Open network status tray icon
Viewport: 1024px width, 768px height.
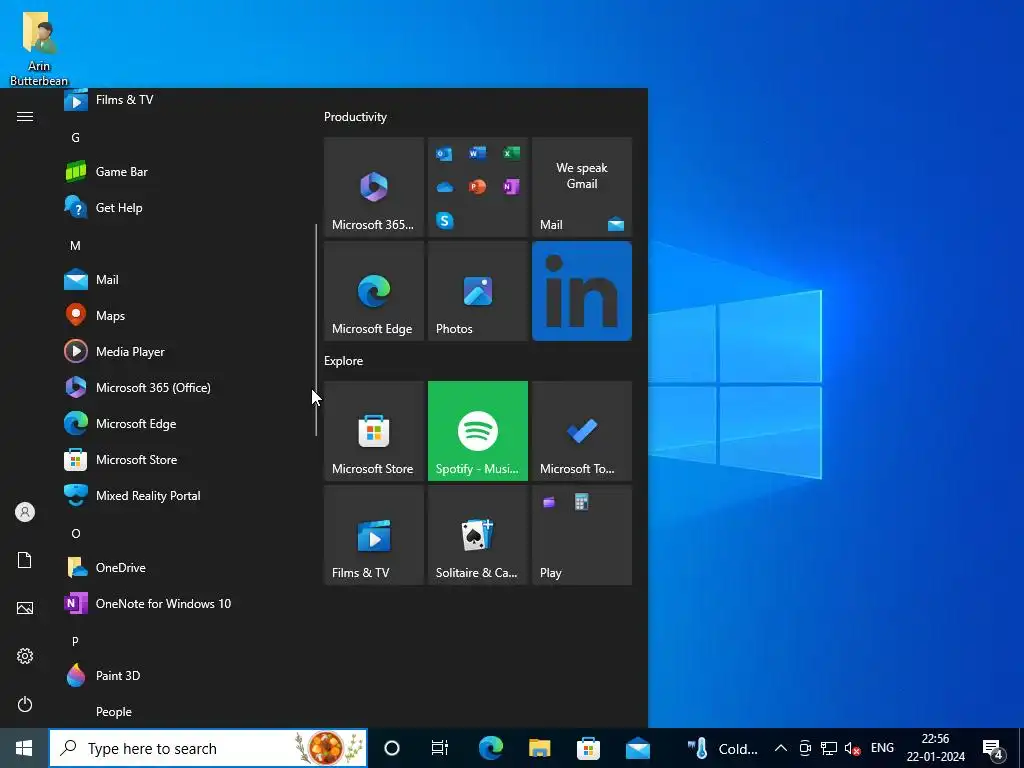click(x=829, y=748)
